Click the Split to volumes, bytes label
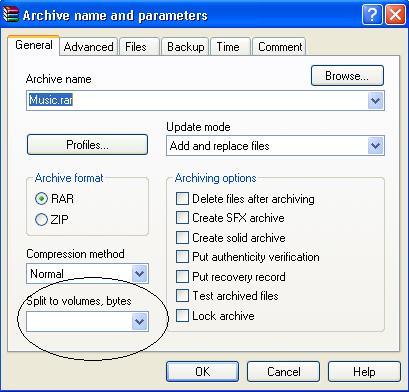This screenshot has width=409, height=392. tap(79, 301)
